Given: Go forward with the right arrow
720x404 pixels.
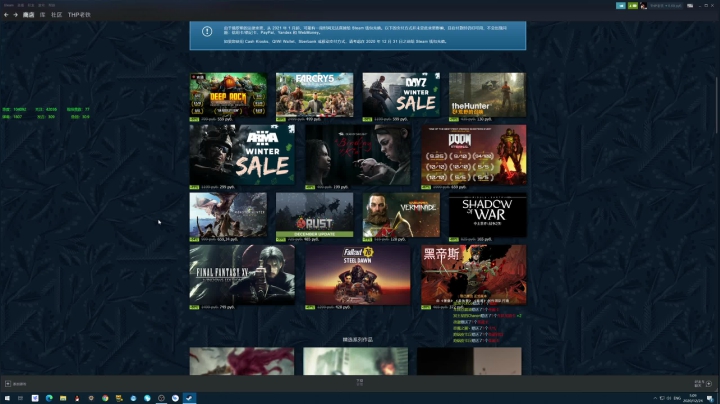Looking at the screenshot, I should pos(16,15).
